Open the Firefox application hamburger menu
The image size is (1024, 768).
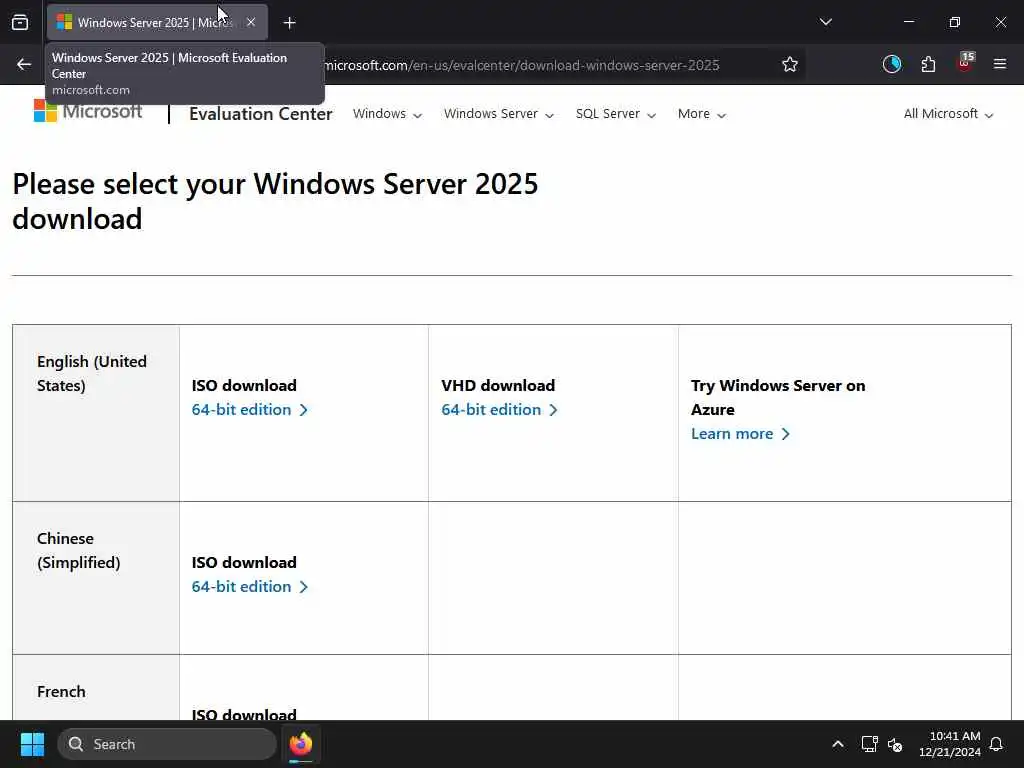click(x=1000, y=64)
